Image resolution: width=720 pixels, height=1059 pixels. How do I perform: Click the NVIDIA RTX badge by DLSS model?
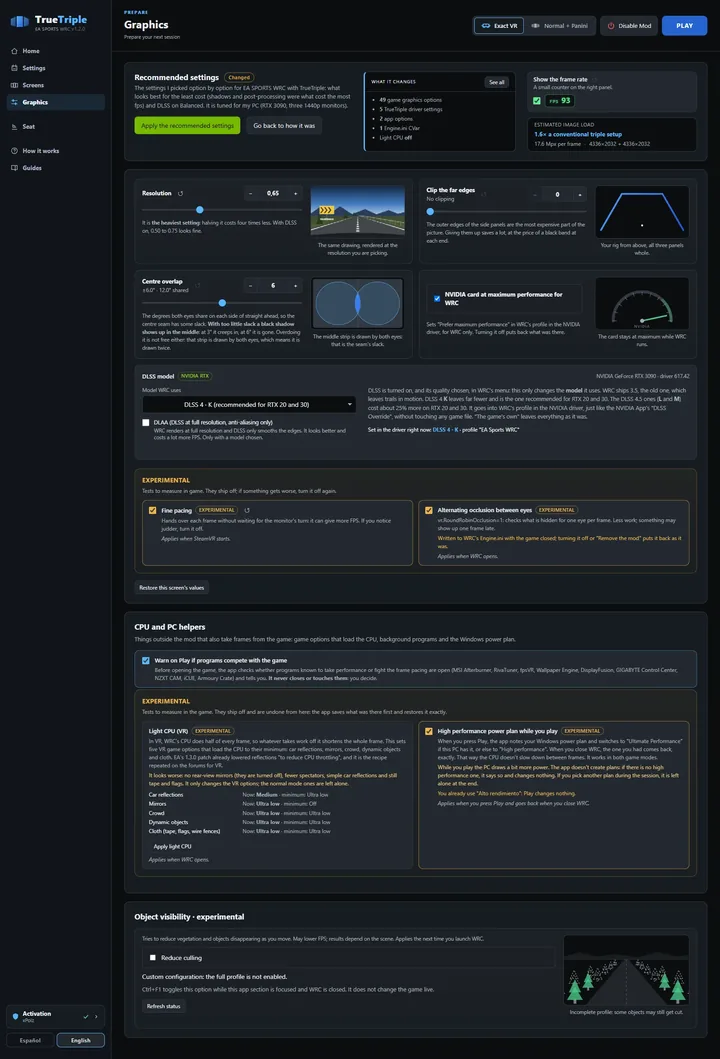195,376
